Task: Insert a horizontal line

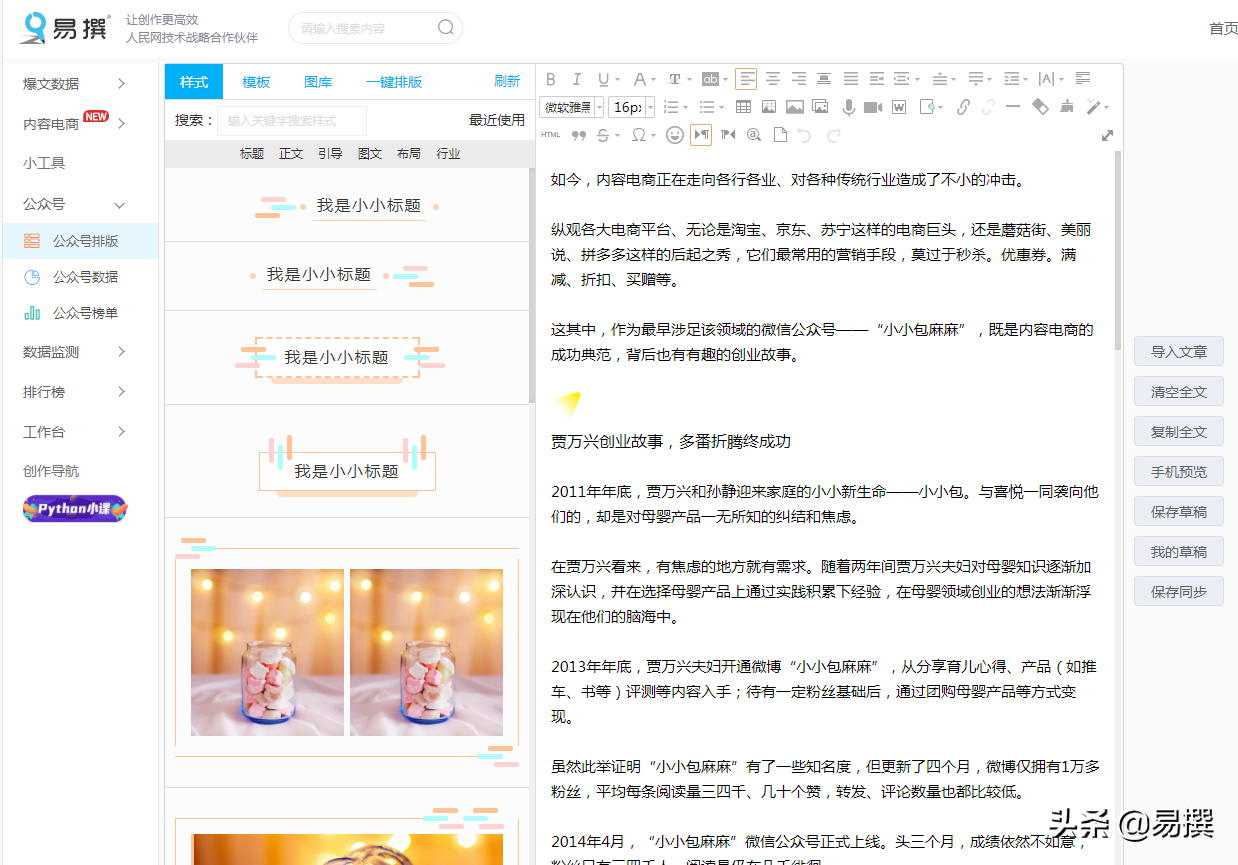Action: click(x=1012, y=106)
